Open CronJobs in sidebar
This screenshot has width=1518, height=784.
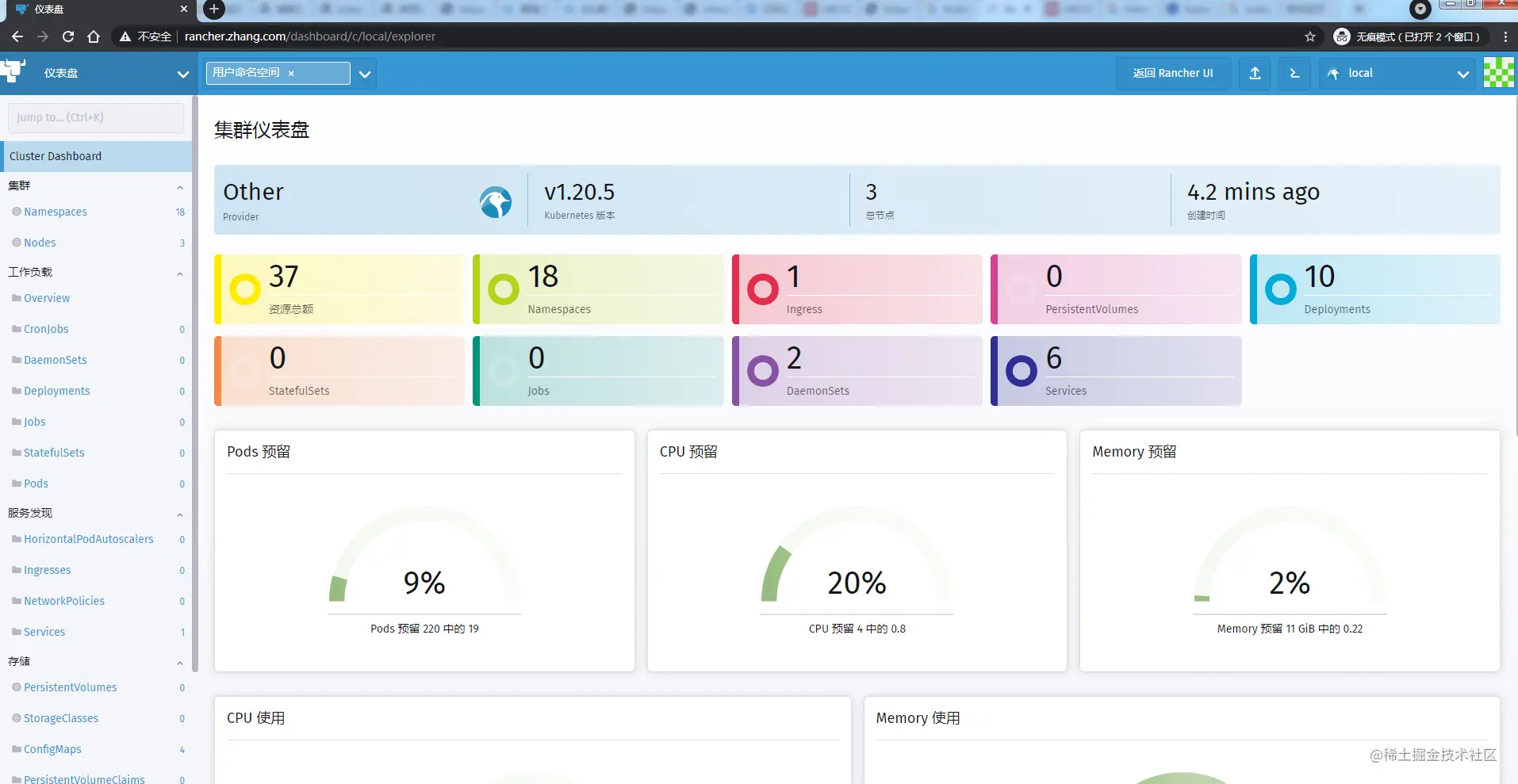(x=46, y=329)
